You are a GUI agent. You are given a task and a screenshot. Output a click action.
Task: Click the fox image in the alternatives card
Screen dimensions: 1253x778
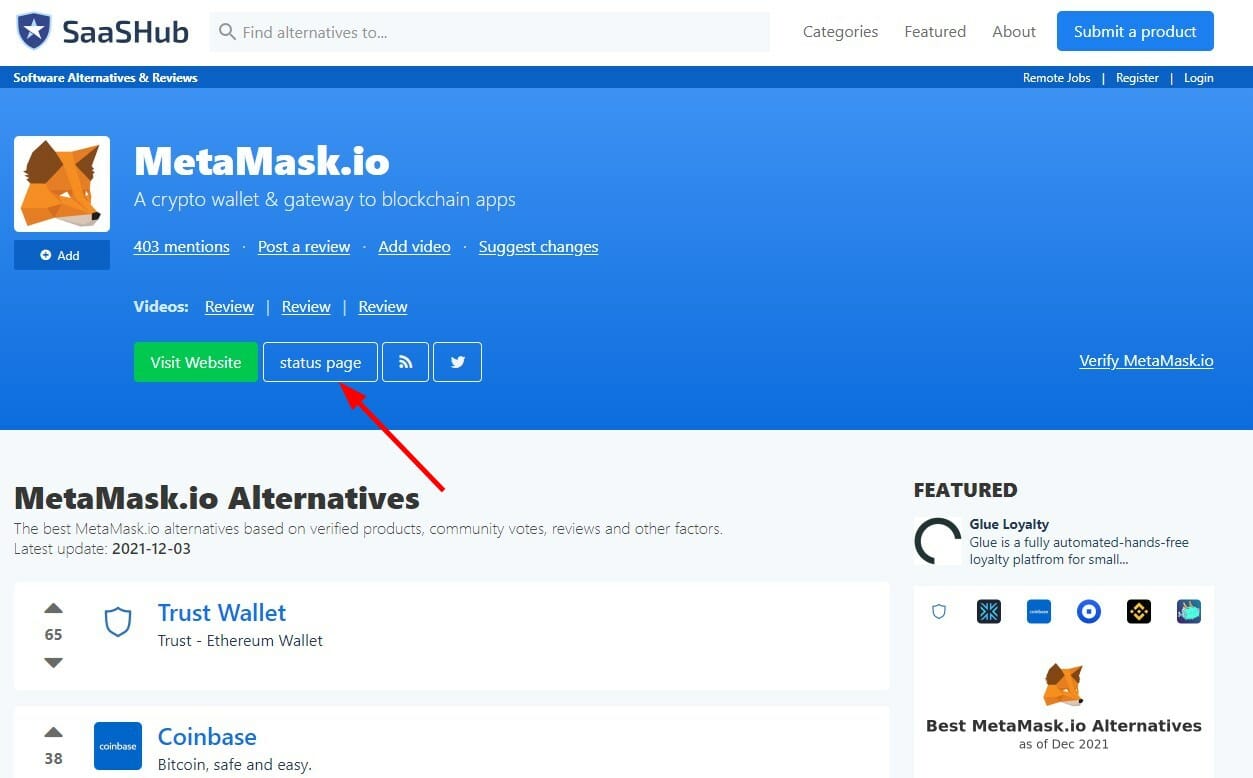(x=1063, y=685)
